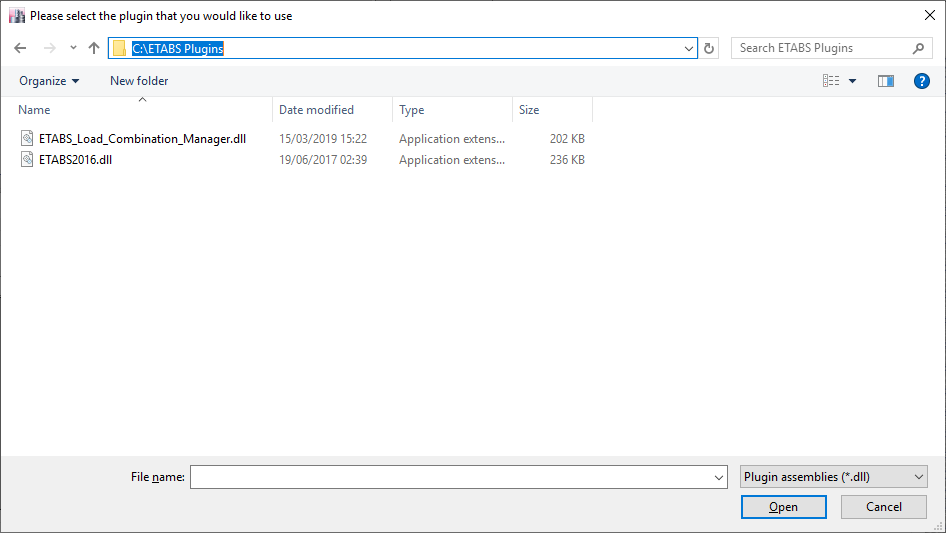Click the 202 KB size cell
Image resolution: width=946 pixels, height=533 pixels.
click(x=567, y=139)
